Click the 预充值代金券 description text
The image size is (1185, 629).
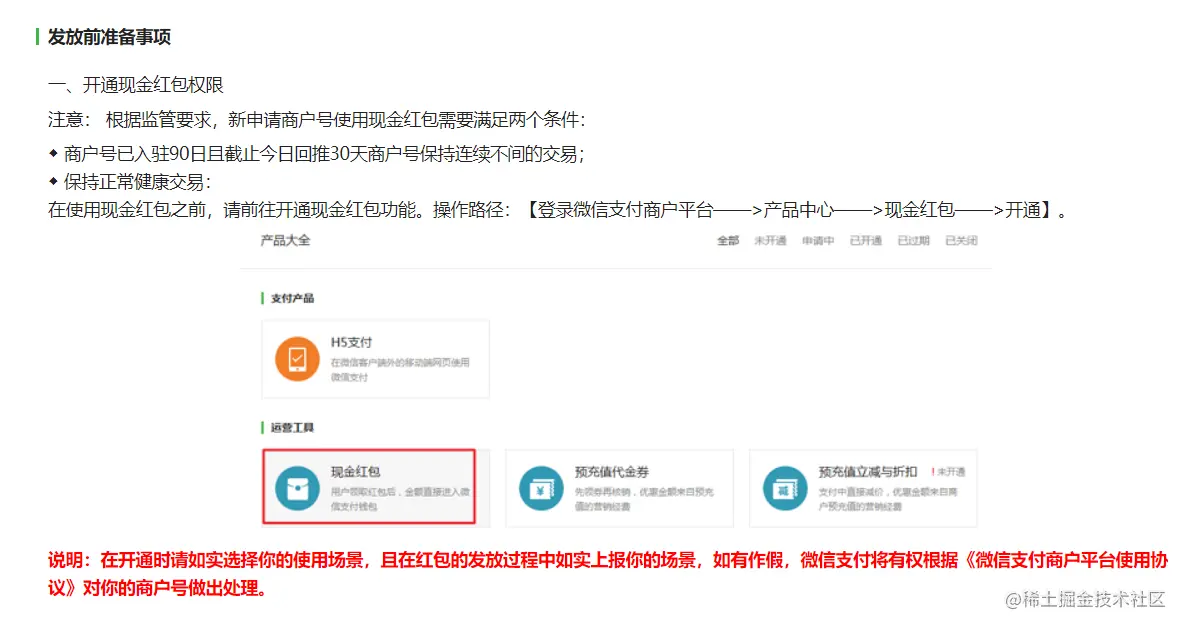click(x=644, y=499)
